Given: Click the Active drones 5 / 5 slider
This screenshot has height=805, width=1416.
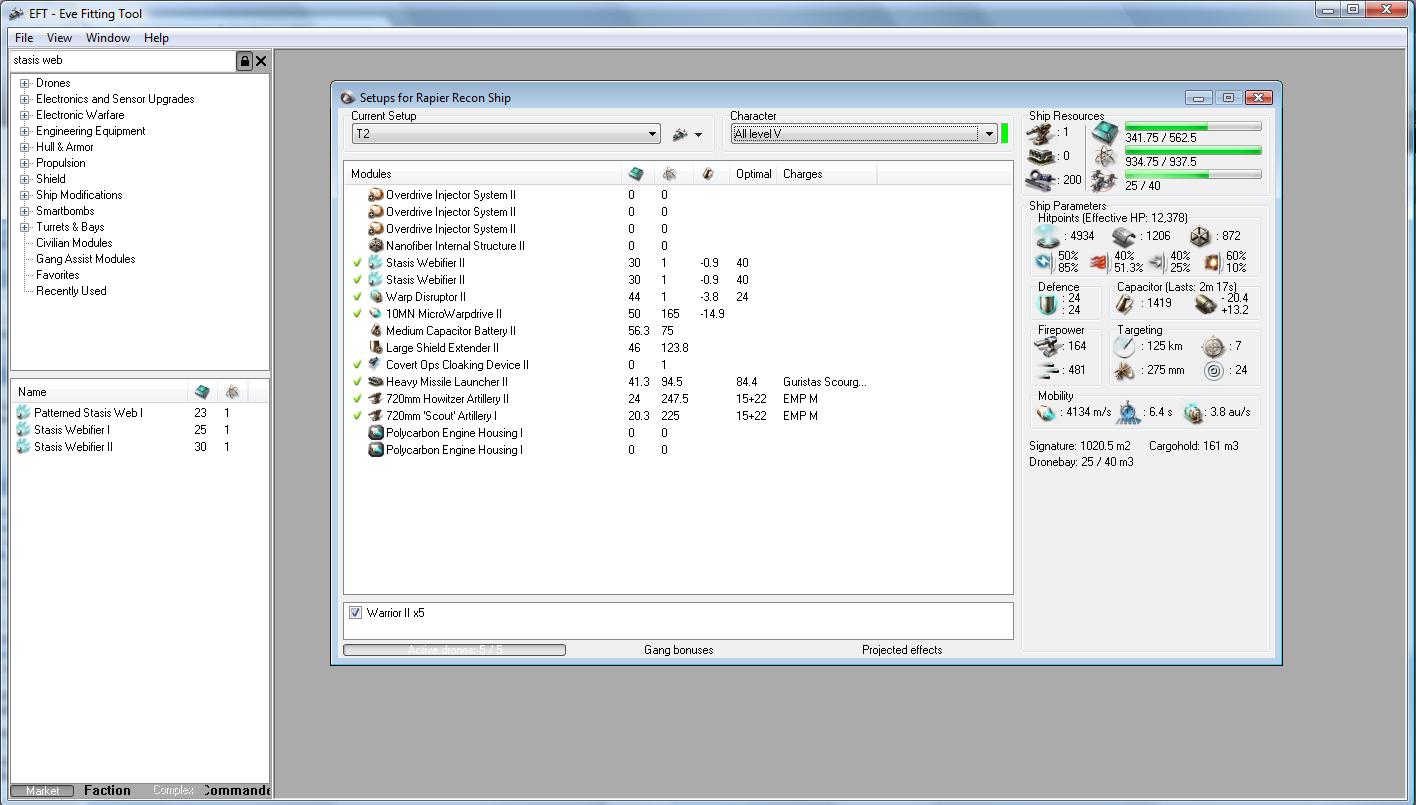Looking at the screenshot, I should click(x=455, y=650).
